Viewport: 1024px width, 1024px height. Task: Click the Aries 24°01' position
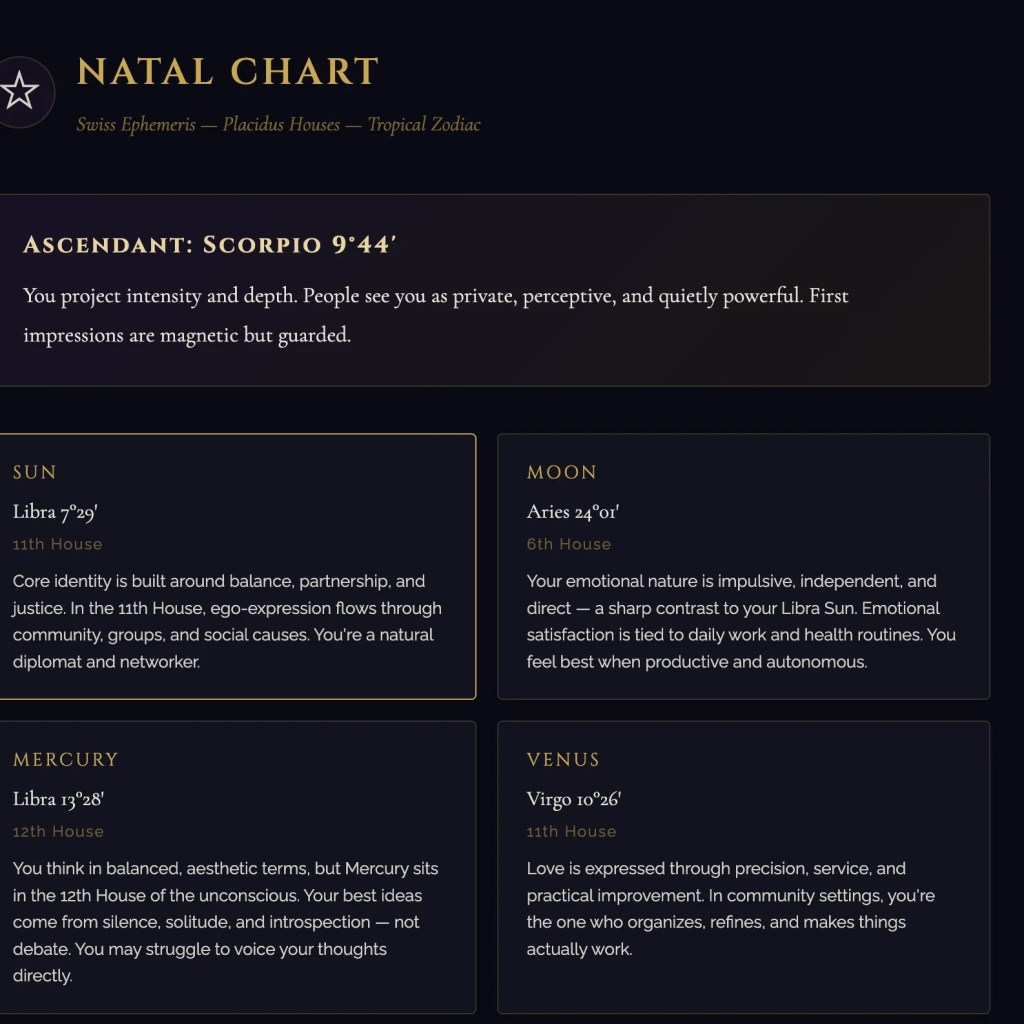[x=573, y=512]
